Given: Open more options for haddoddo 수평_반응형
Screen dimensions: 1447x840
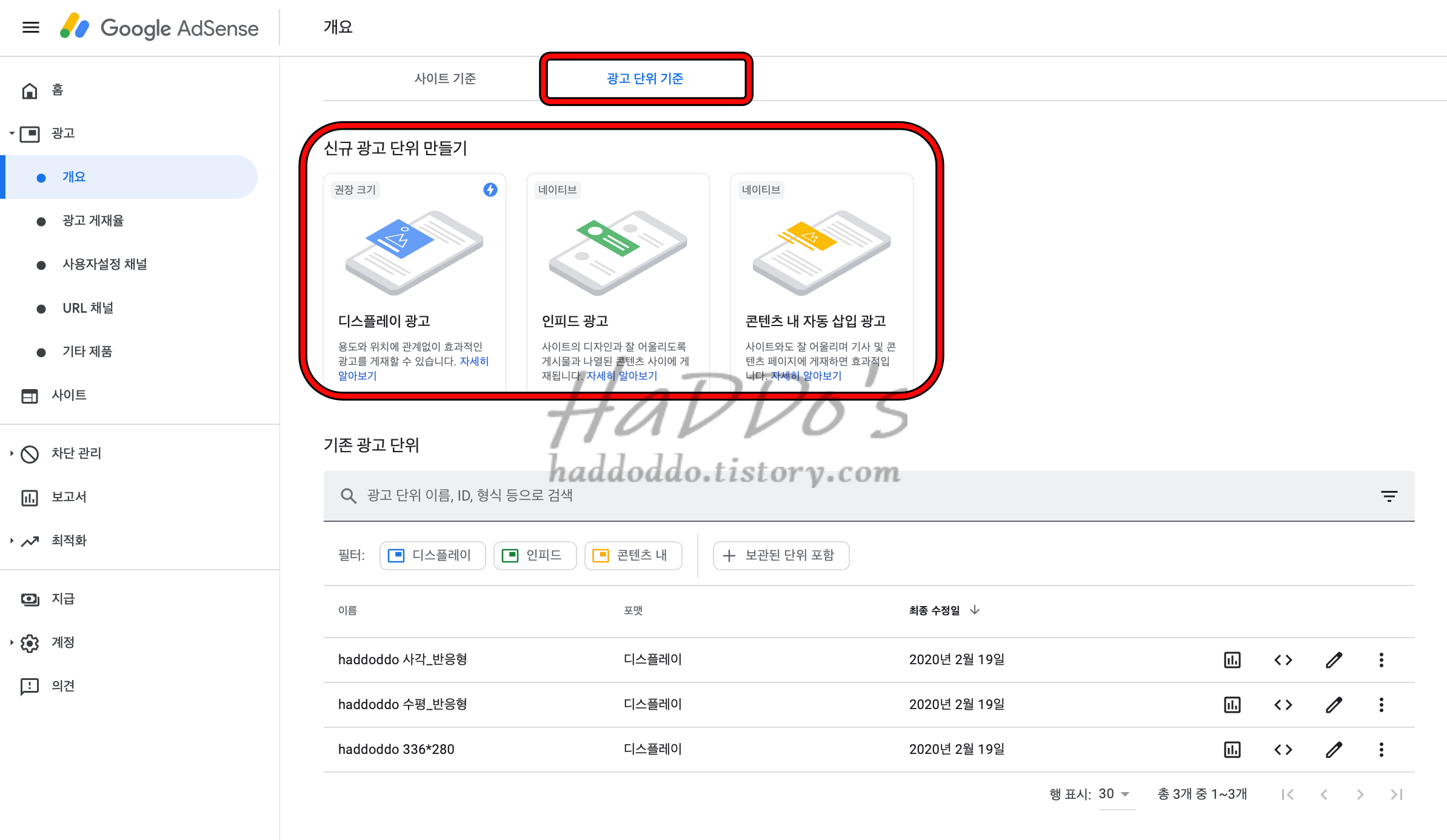Looking at the screenshot, I should coord(1382,705).
